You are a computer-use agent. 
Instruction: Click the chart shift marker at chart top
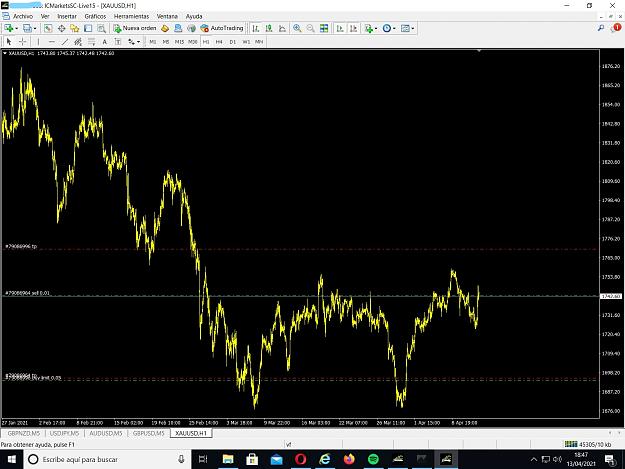click(479, 51)
